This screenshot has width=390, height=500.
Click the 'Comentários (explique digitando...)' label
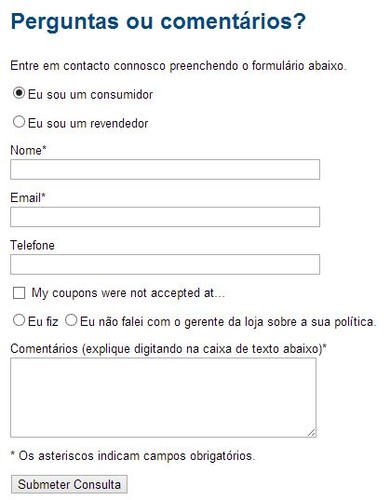168,349
